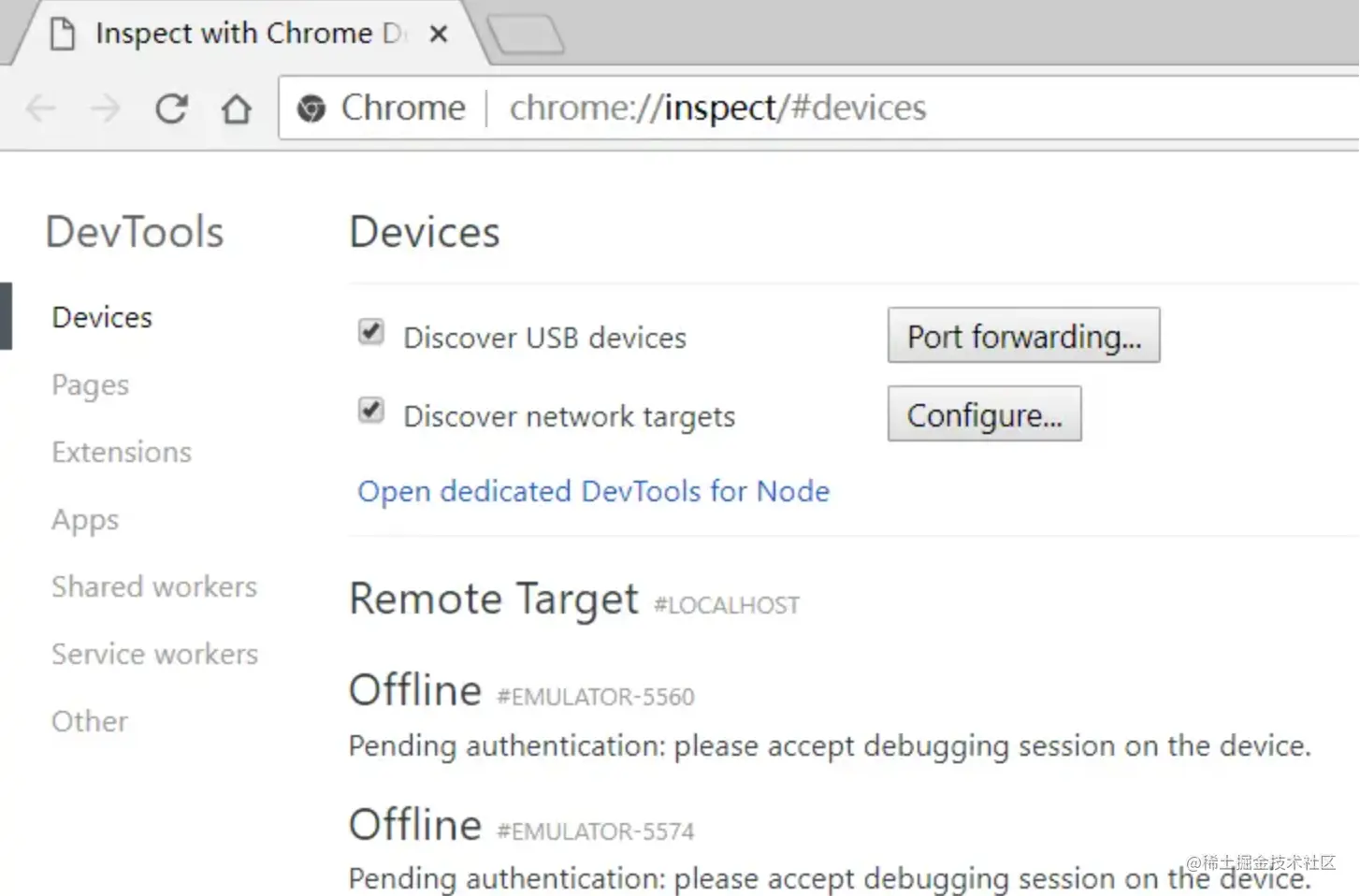Open the Extensions sidebar section

[122, 452]
